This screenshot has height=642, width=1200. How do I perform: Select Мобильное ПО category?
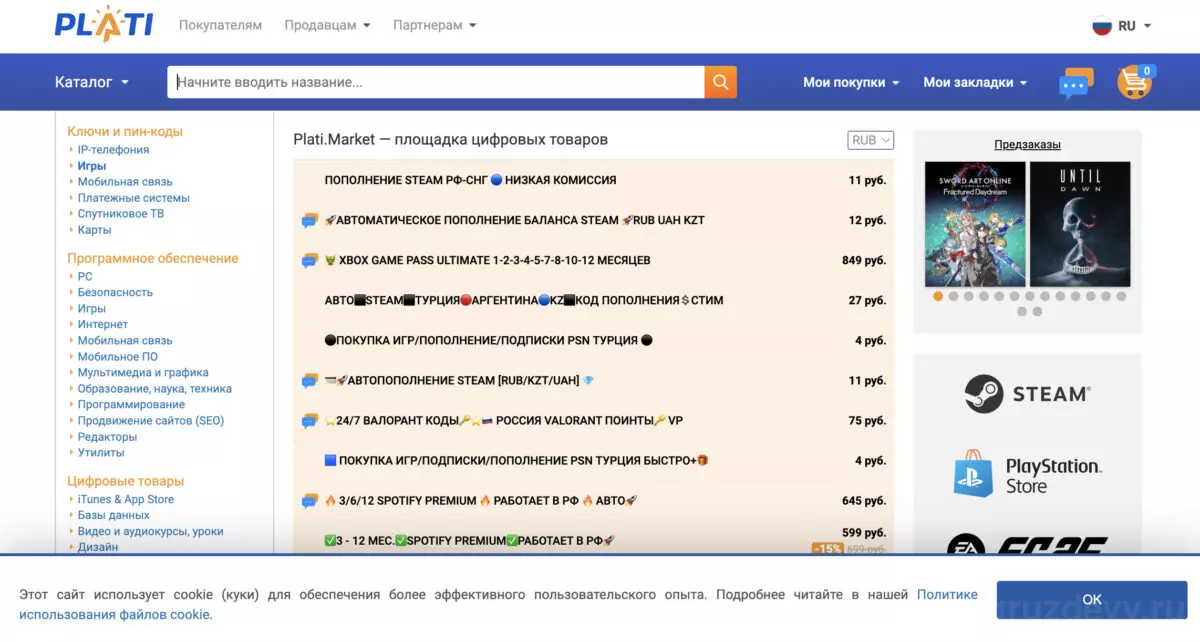[x=118, y=357]
